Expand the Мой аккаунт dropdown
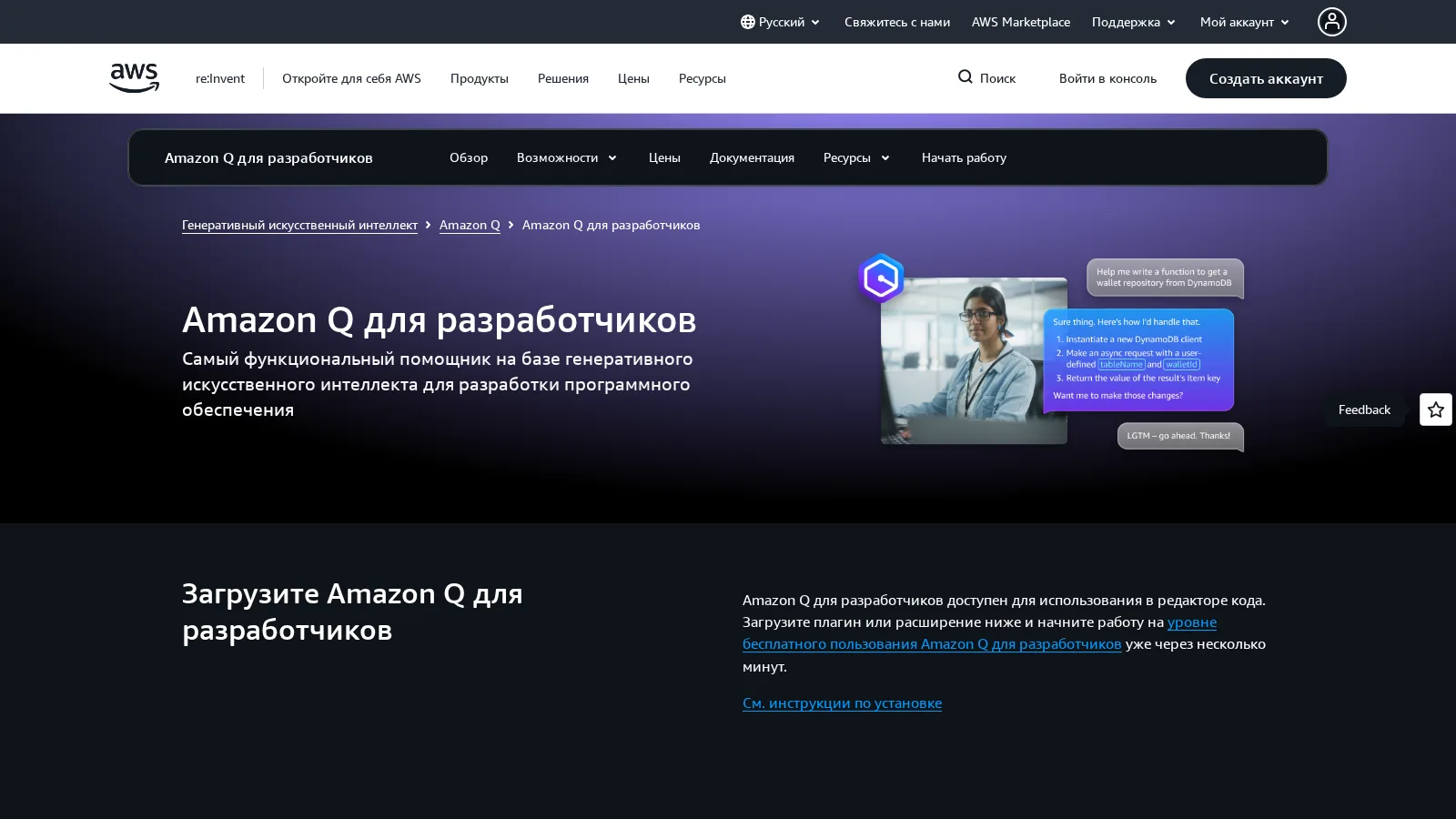Screen dimensions: 1456x819 pyautogui.click(x=1245, y=22)
